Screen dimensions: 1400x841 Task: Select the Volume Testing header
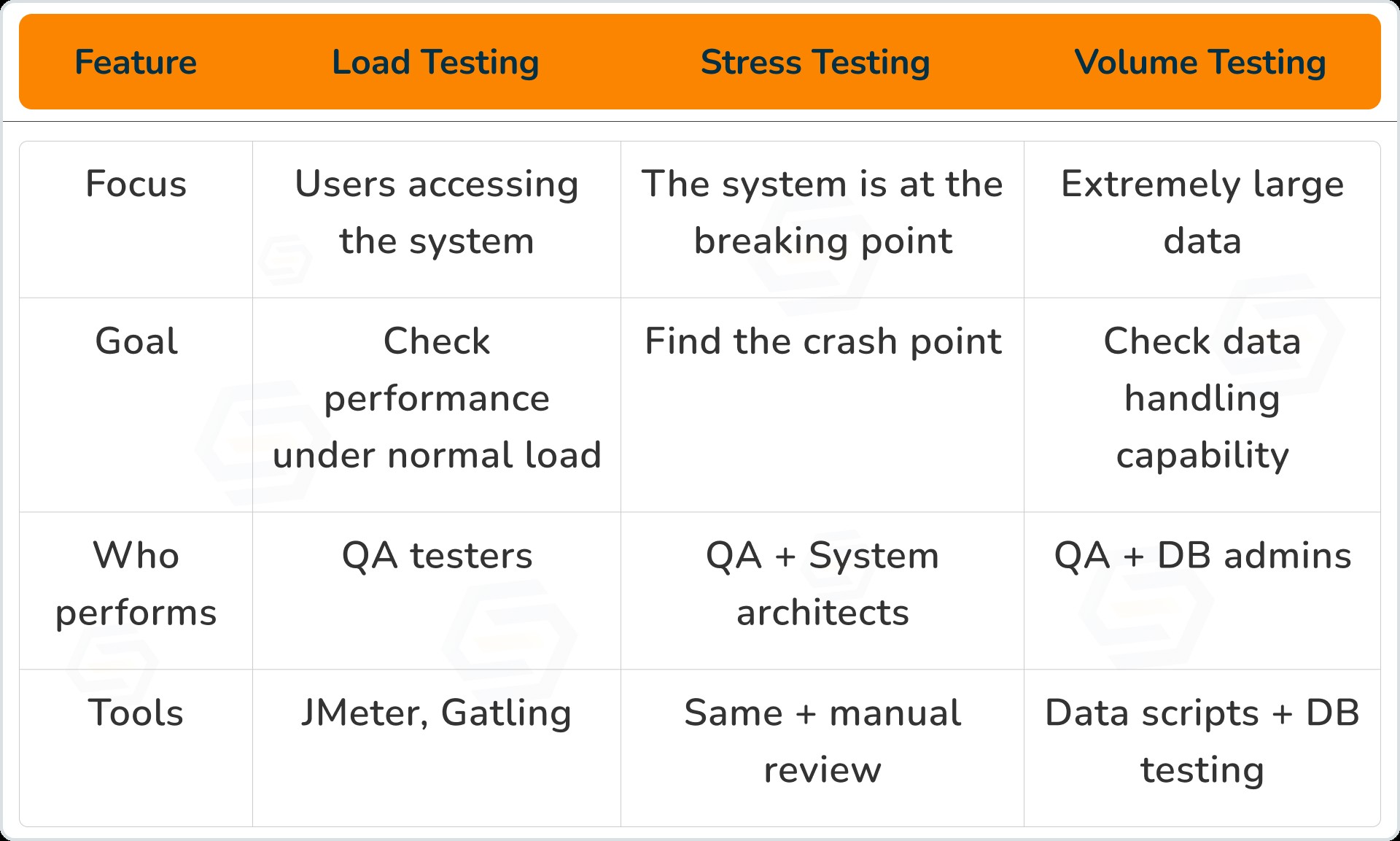point(1200,62)
